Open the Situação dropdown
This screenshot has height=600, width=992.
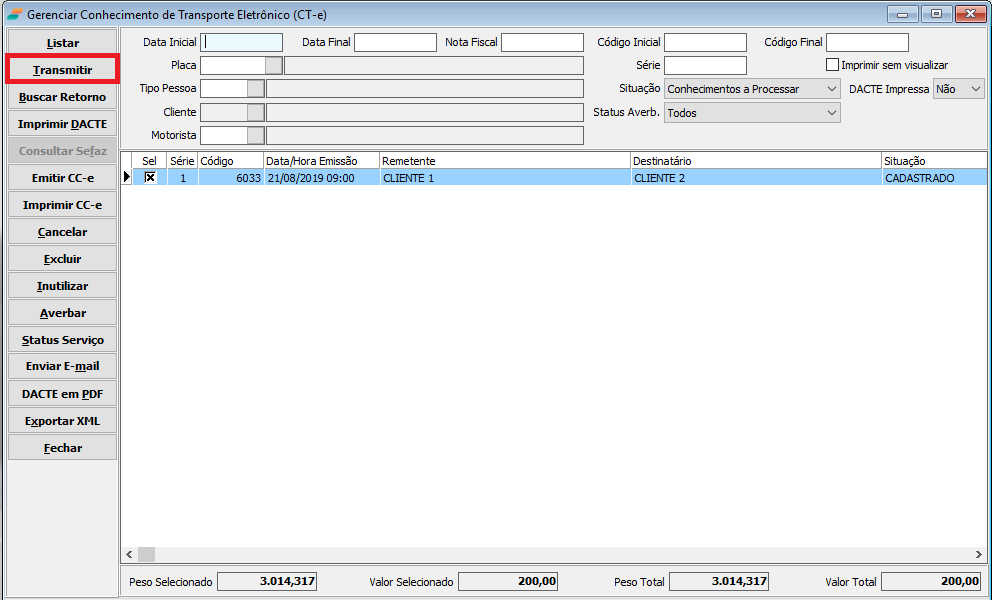point(832,89)
